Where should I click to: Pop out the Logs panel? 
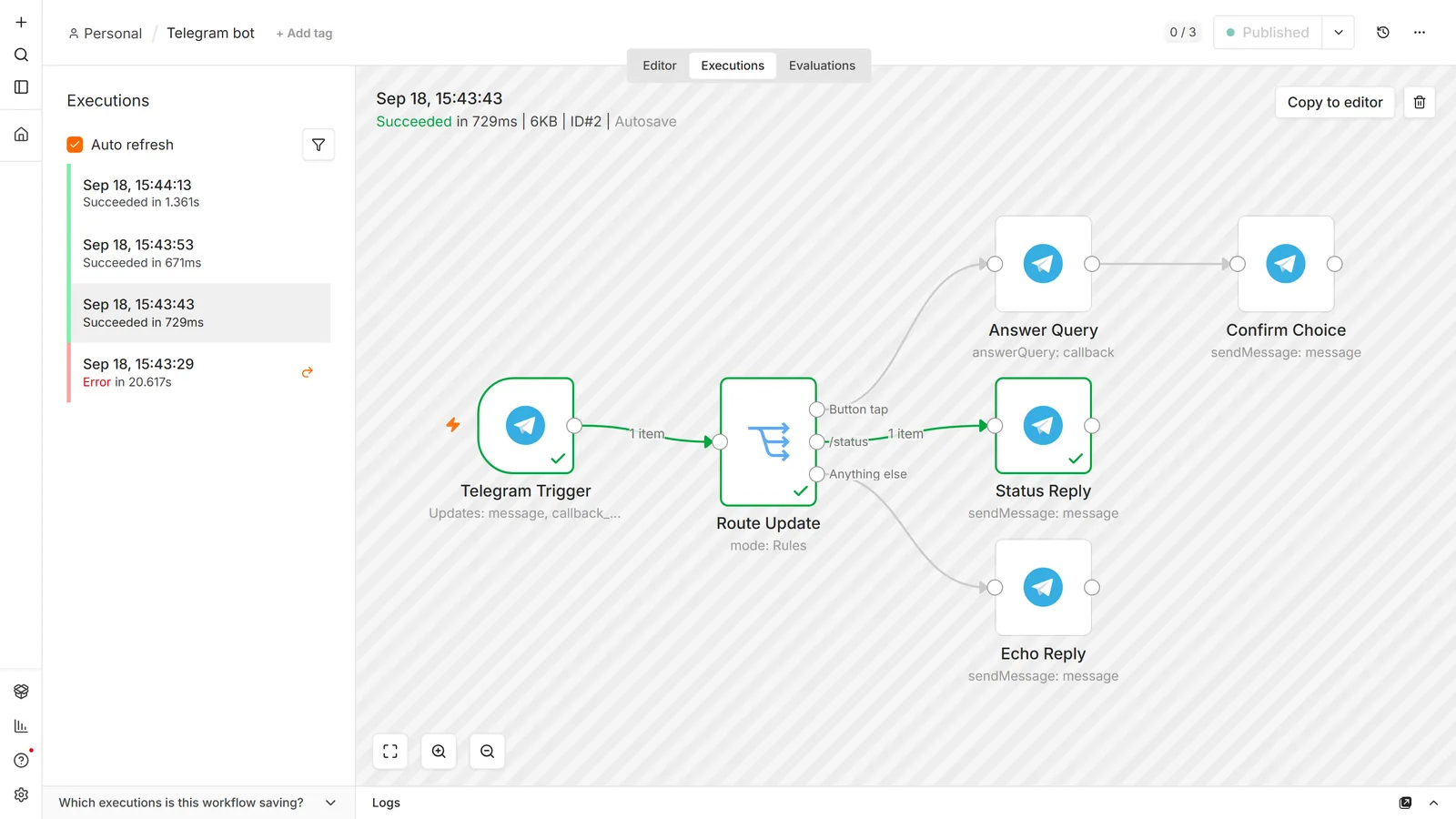tap(1405, 803)
